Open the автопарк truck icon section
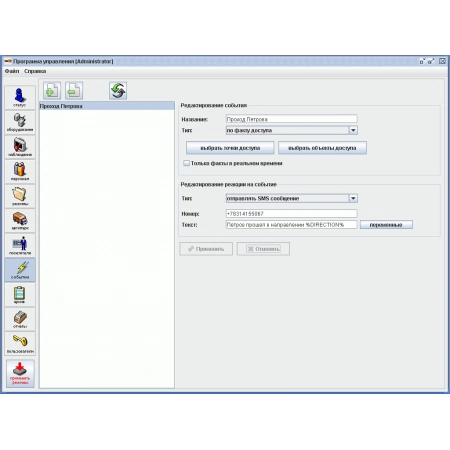The width and height of the screenshot is (450, 450). tap(20, 221)
